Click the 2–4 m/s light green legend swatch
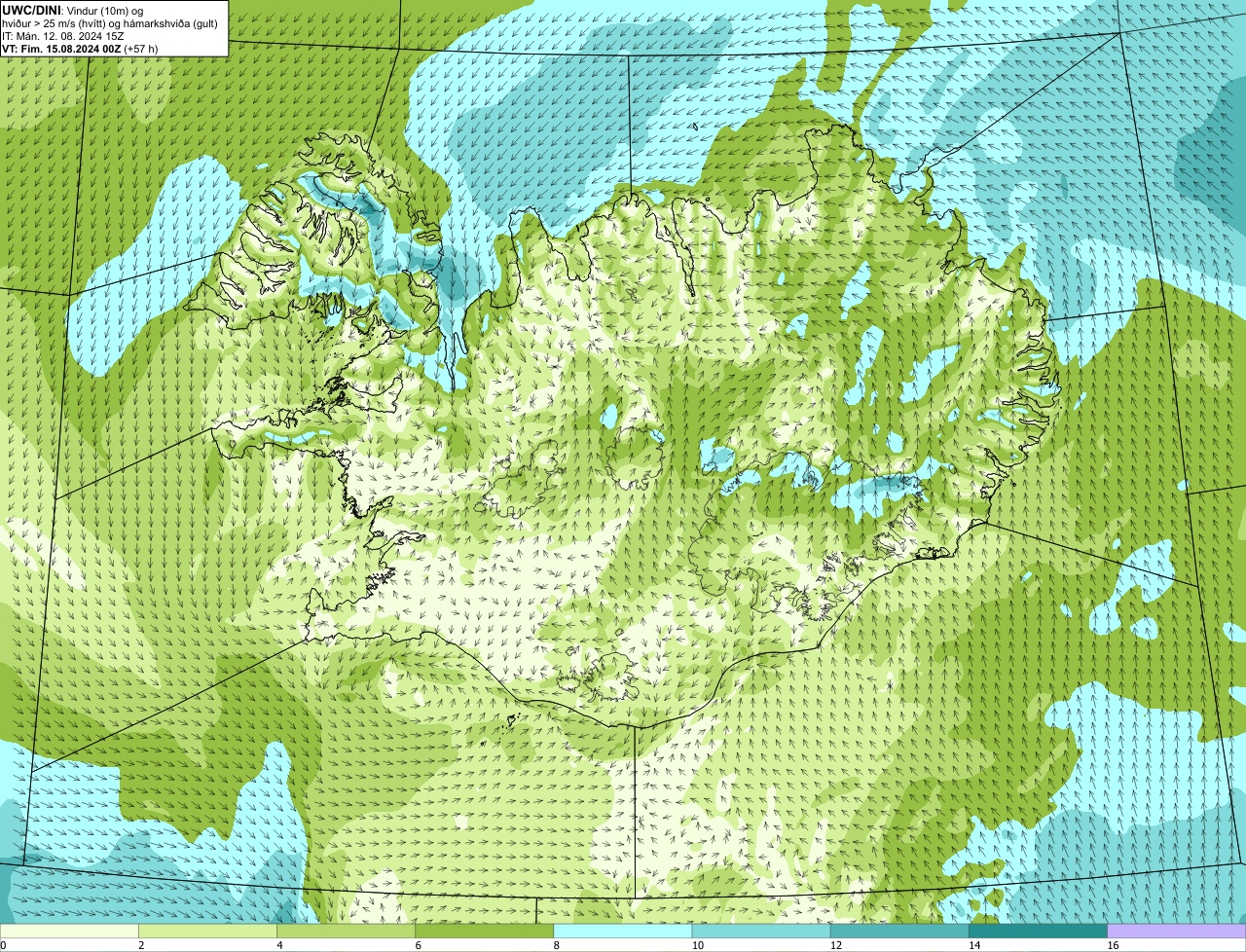The image size is (1246, 952). point(208,932)
